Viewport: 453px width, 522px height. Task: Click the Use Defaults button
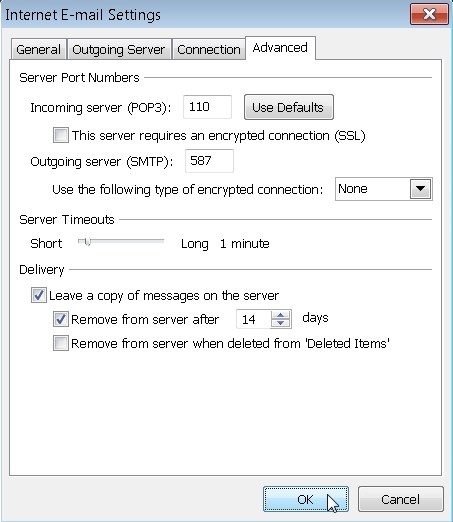289,107
